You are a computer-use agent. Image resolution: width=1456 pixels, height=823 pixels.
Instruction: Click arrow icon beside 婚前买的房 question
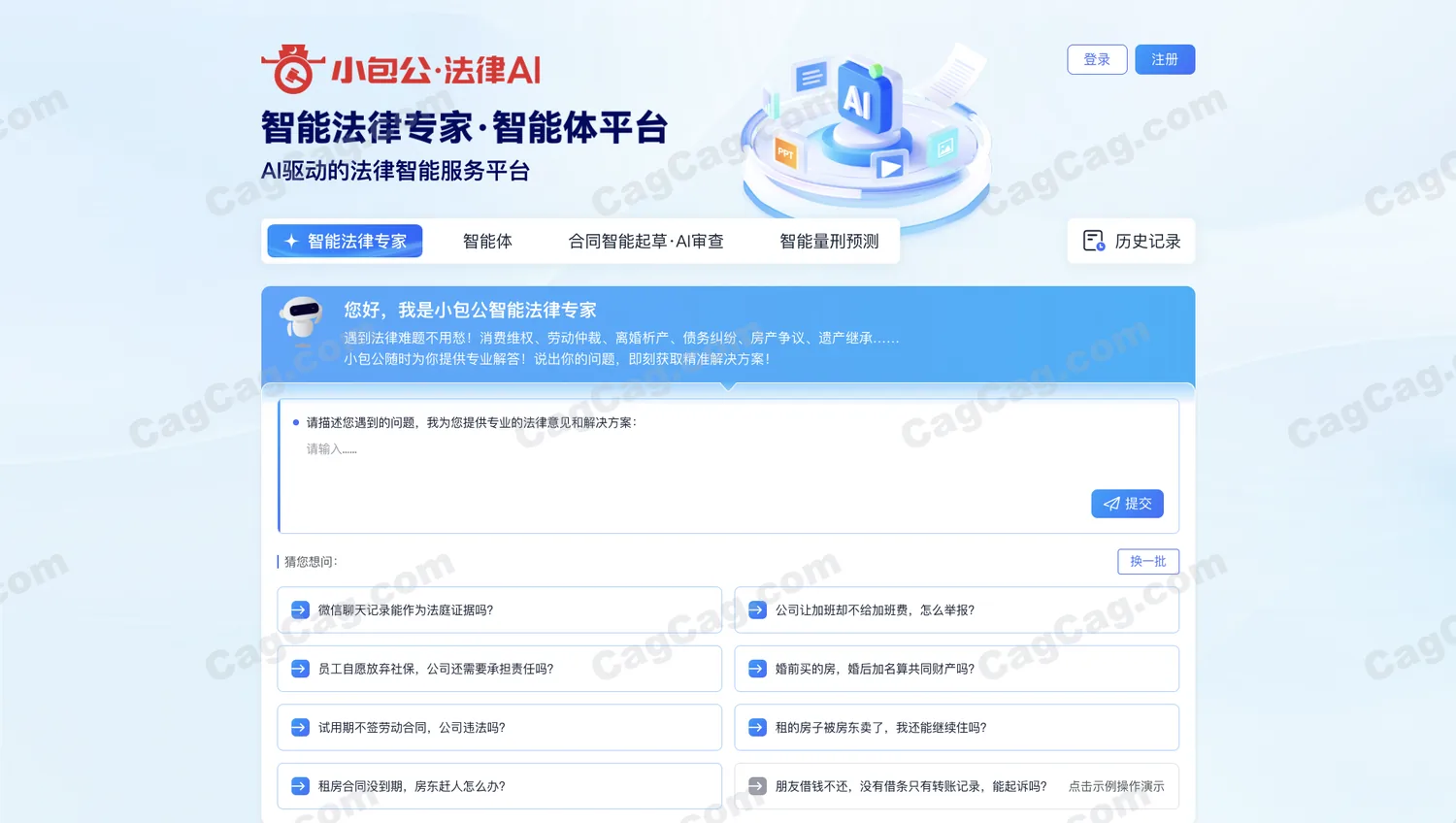tap(757, 669)
